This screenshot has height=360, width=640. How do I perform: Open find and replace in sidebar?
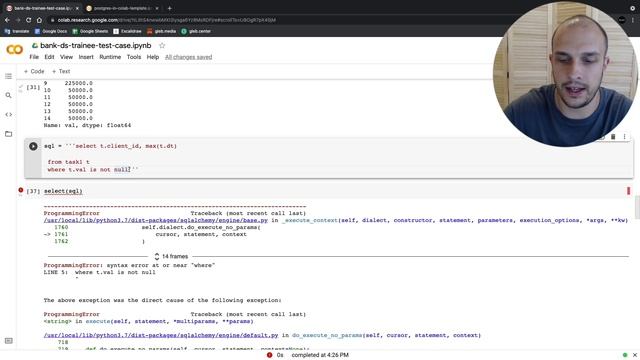click(8, 95)
